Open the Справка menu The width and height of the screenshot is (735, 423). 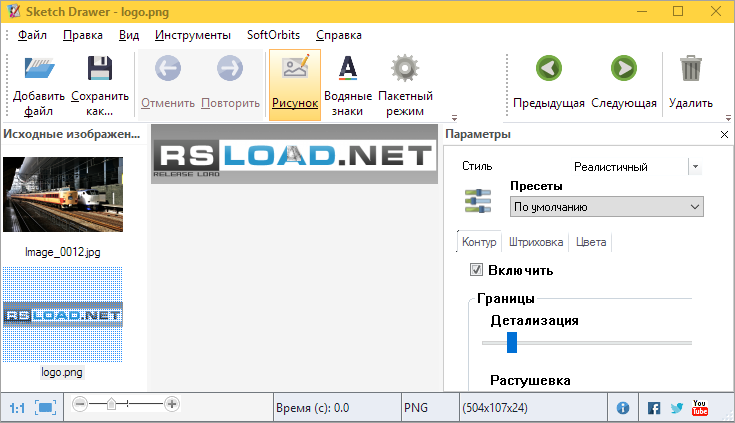point(339,35)
